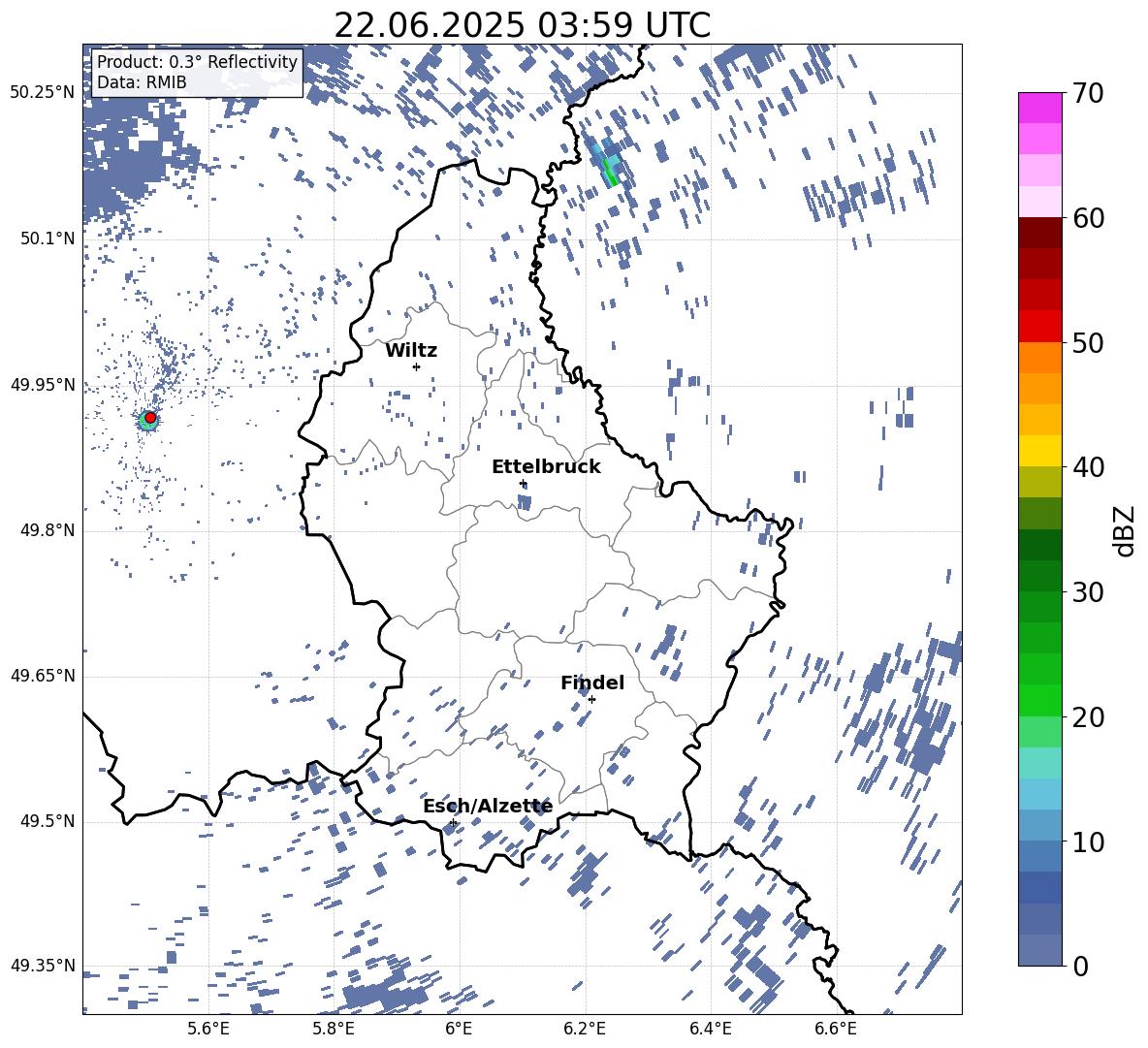Screen dimensions: 1148x1048
Task: Click the magenta top segment of the colorbar
Action: pyautogui.click(x=1040, y=108)
